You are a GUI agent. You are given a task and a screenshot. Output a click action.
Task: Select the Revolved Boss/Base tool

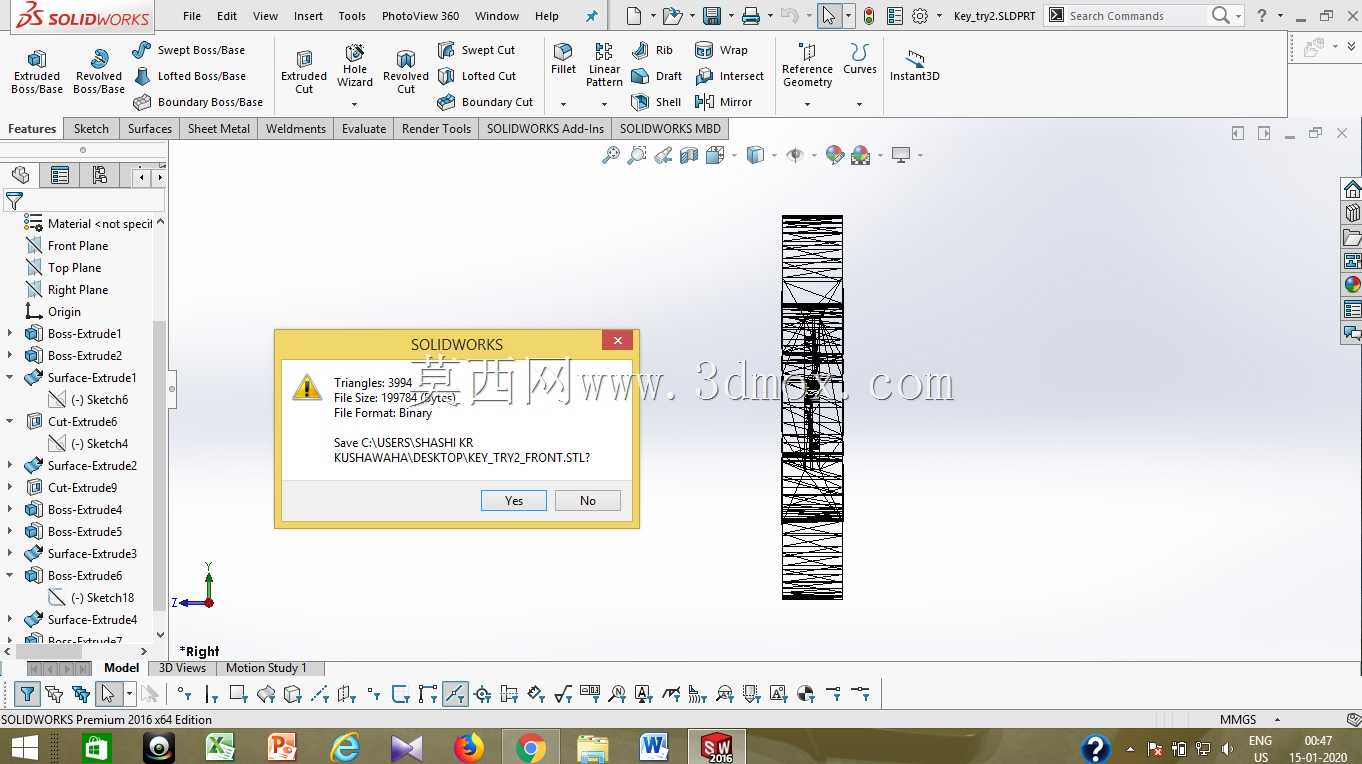pyautogui.click(x=99, y=71)
